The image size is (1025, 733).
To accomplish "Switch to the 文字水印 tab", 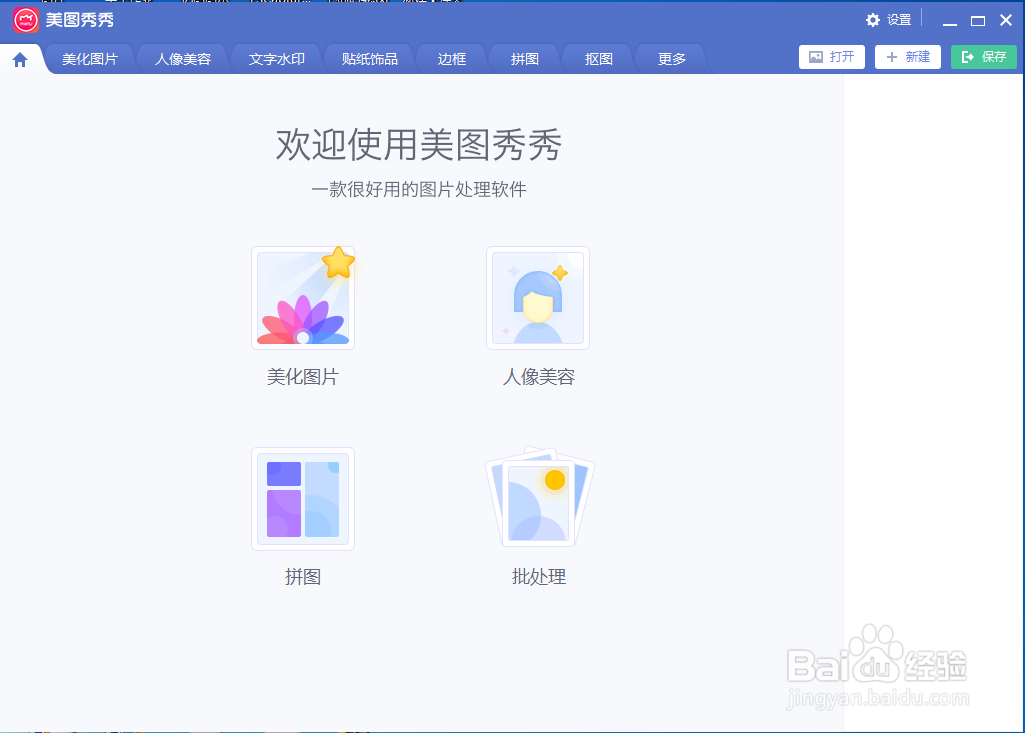I will tap(275, 59).
